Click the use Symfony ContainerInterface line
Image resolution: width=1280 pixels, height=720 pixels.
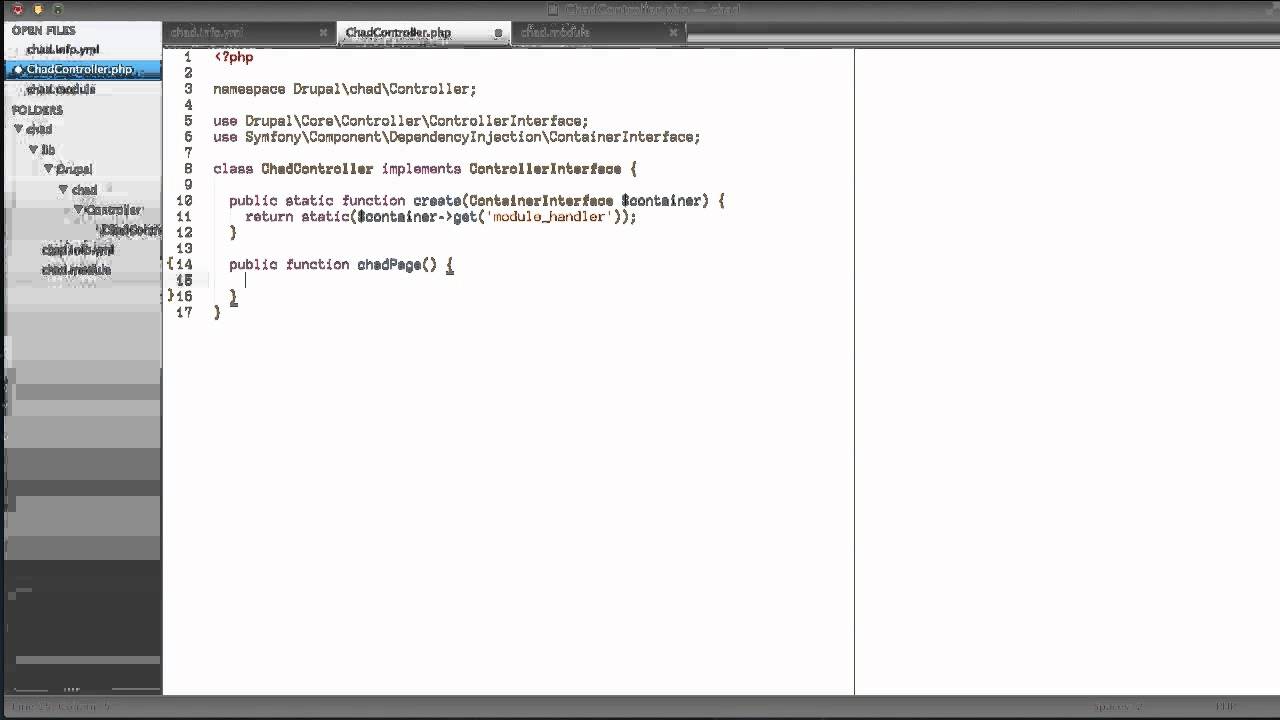457,137
